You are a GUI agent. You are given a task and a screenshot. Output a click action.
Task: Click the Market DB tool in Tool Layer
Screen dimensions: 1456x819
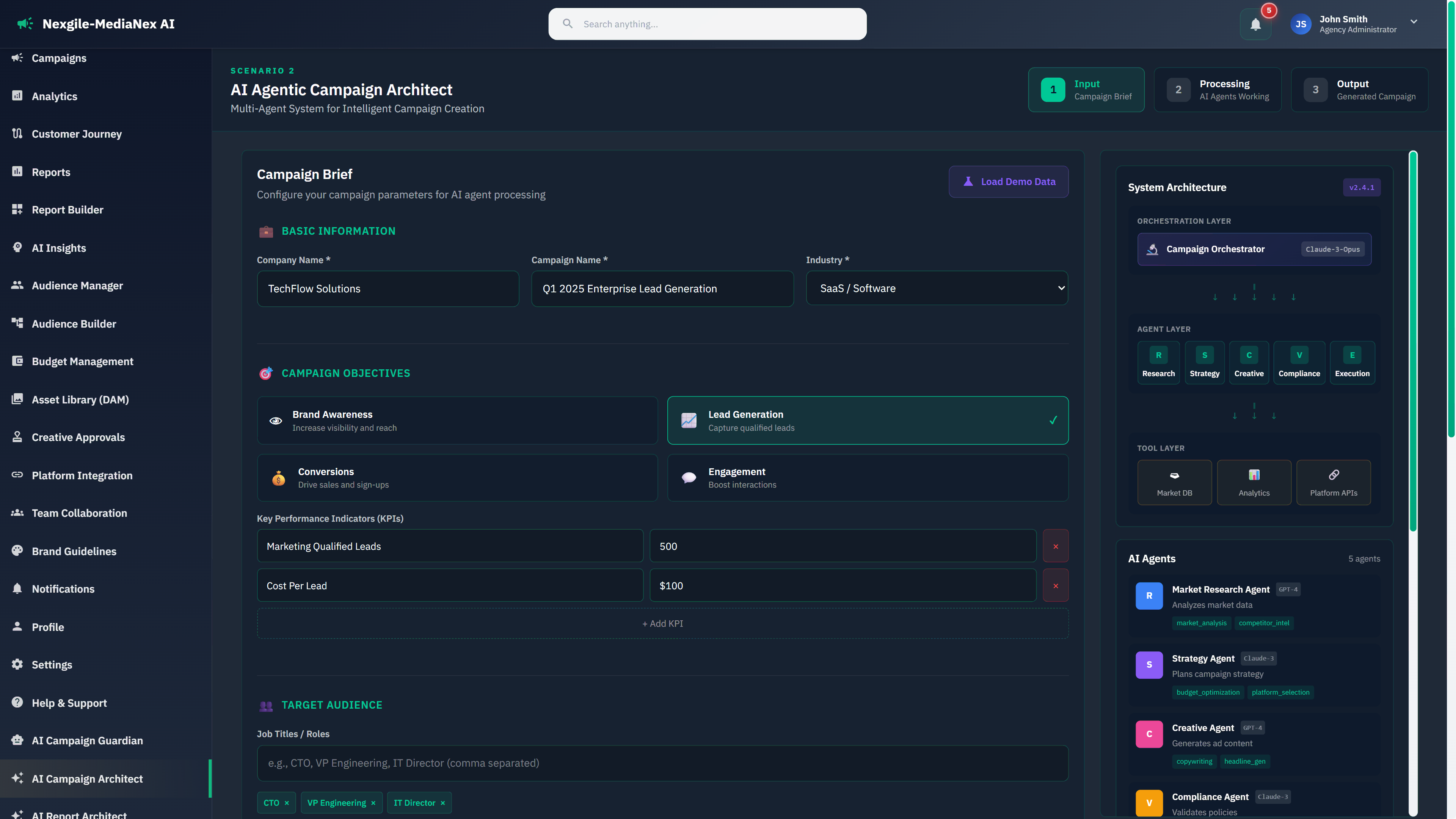(x=1175, y=482)
